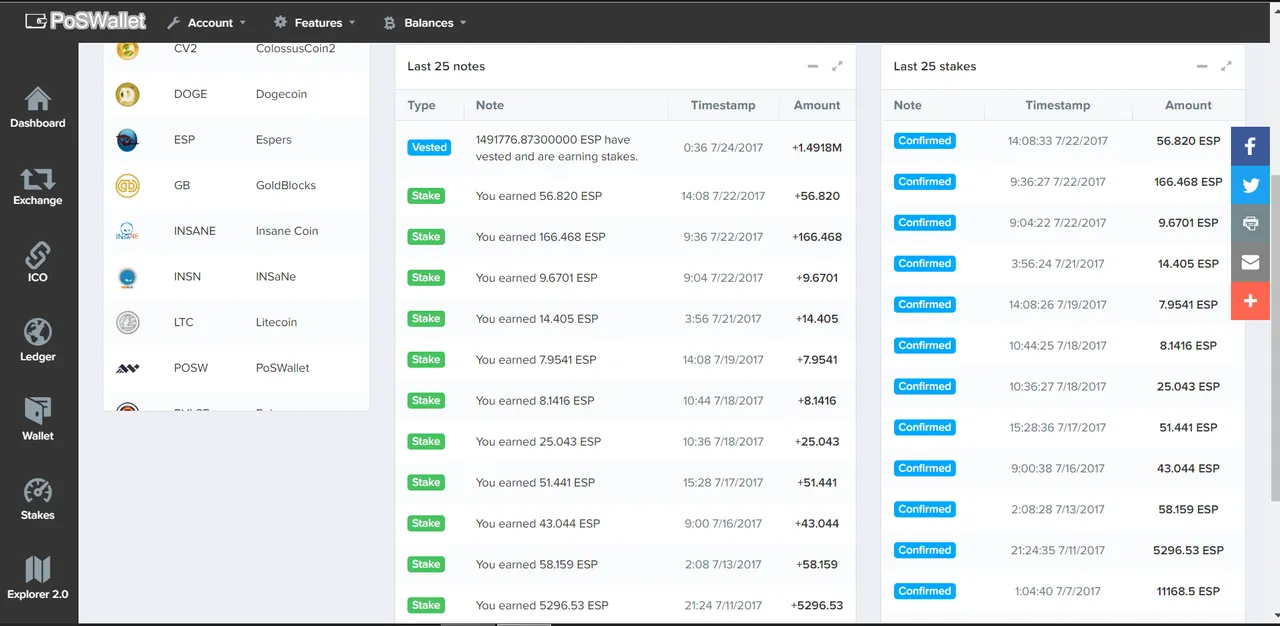
Task: Open the Explorer 2.0 sidebar icon
Action: click(38, 579)
